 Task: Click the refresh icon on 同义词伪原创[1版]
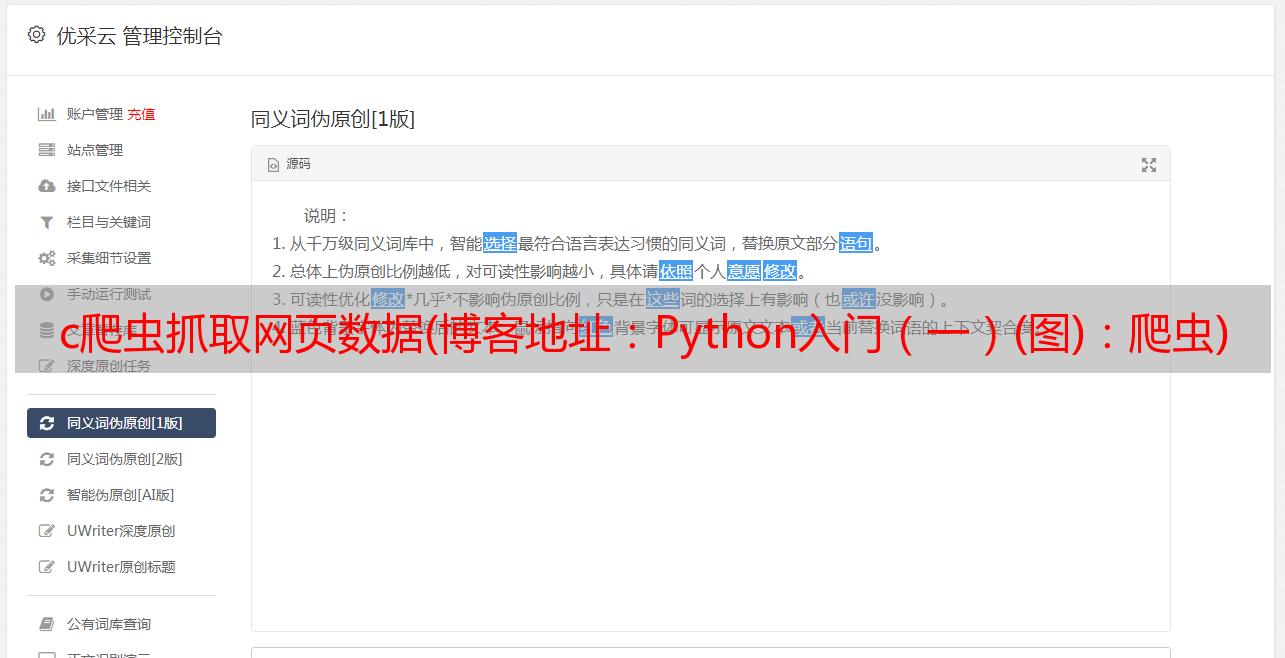(x=46, y=423)
